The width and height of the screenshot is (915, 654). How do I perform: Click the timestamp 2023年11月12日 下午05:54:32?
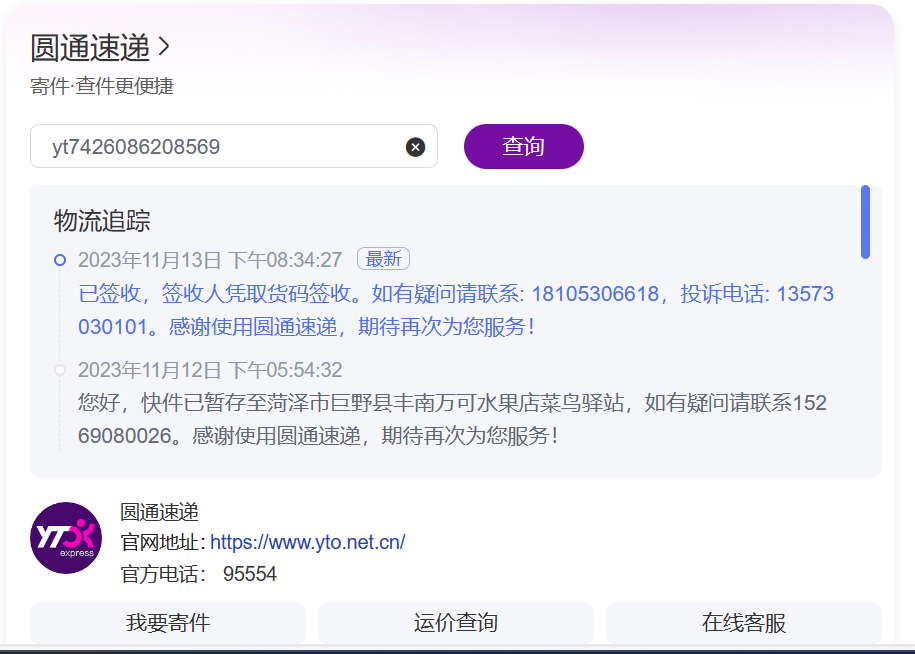[x=210, y=370]
